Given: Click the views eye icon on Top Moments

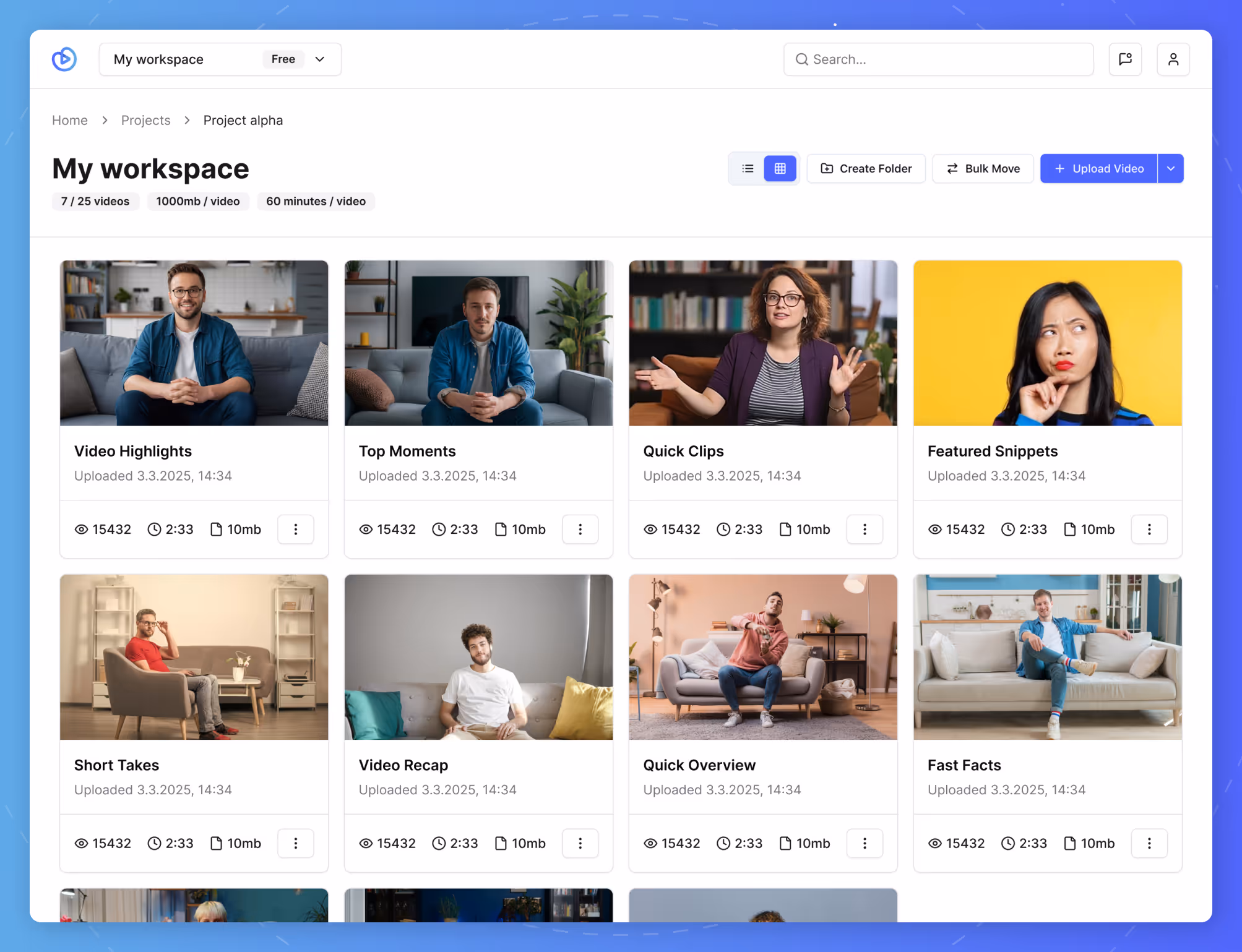Looking at the screenshot, I should [x=366, y=530].
